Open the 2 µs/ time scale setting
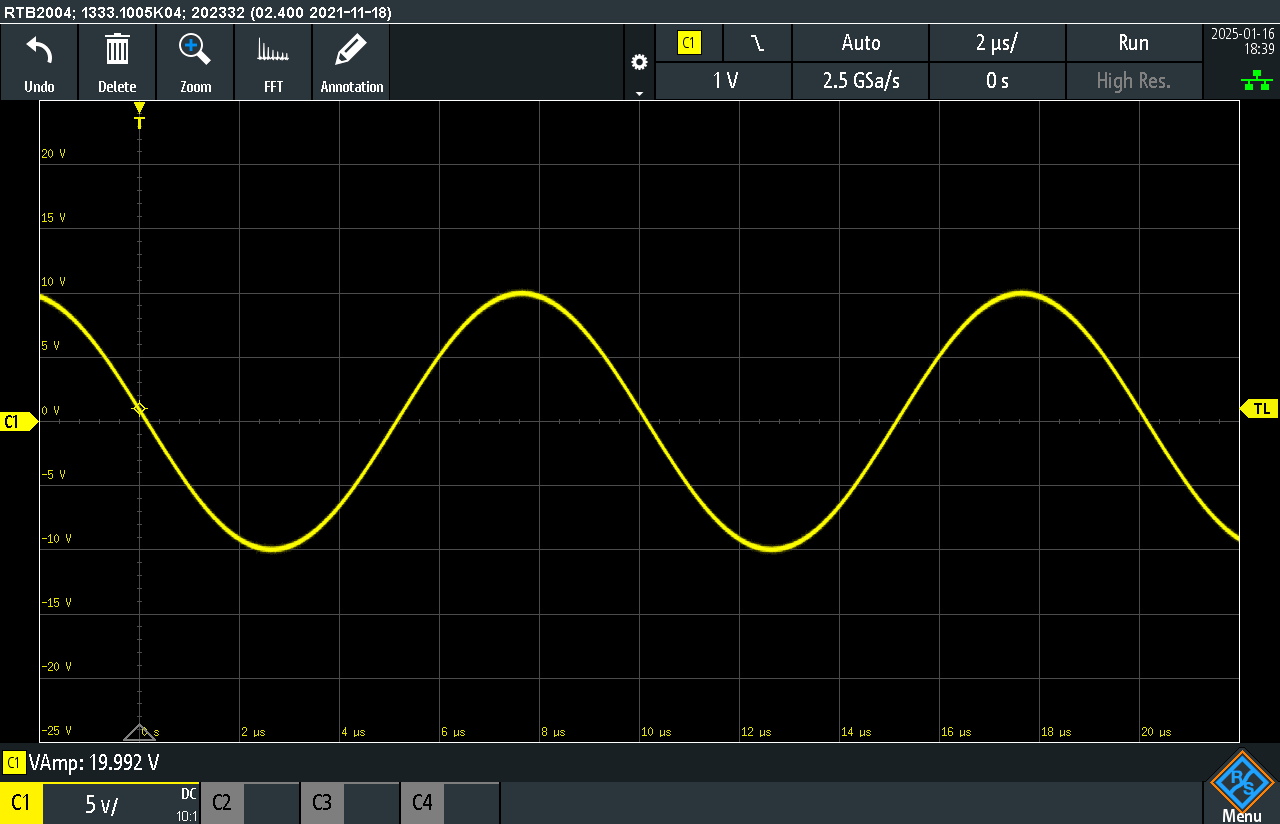1280x824 pixels. (997, 43)
